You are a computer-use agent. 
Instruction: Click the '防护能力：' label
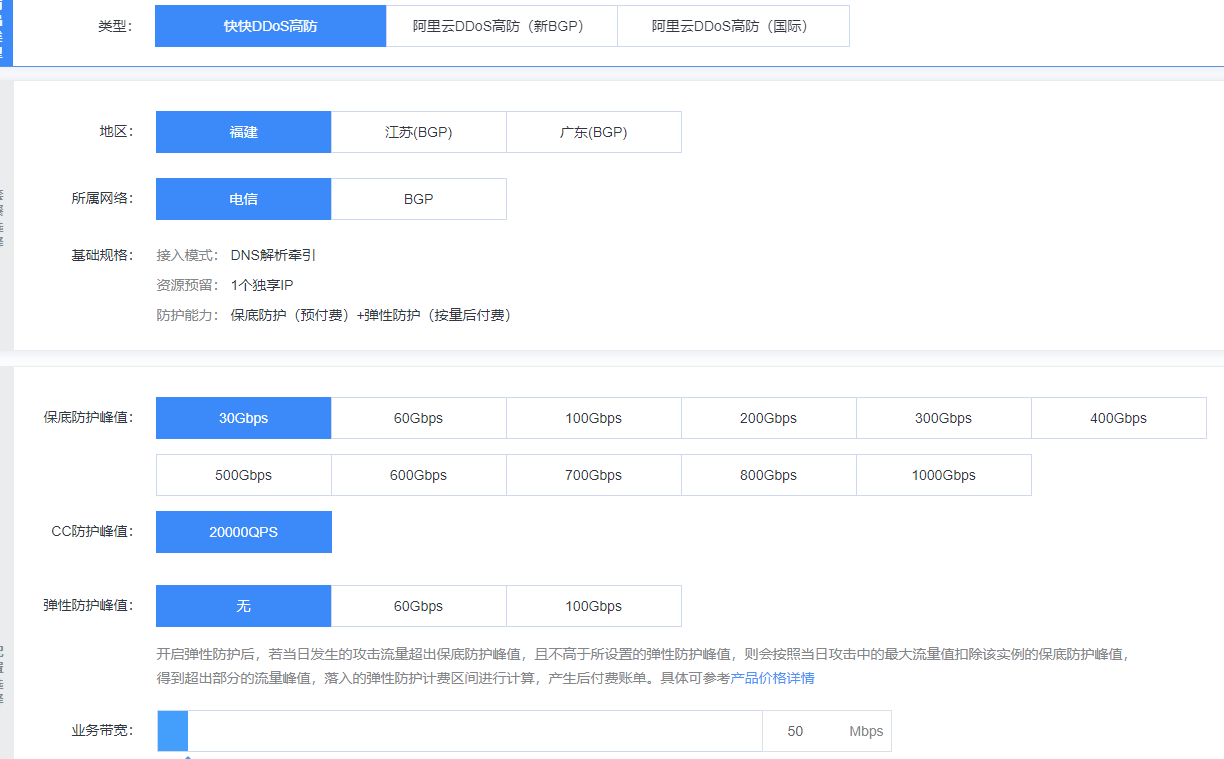click(188, 315)
